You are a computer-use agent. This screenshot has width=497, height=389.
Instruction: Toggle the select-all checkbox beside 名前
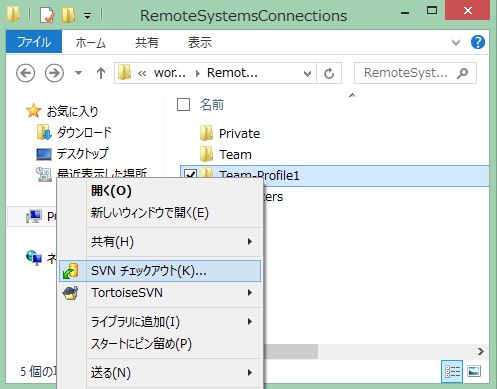[x=183, y=105]
